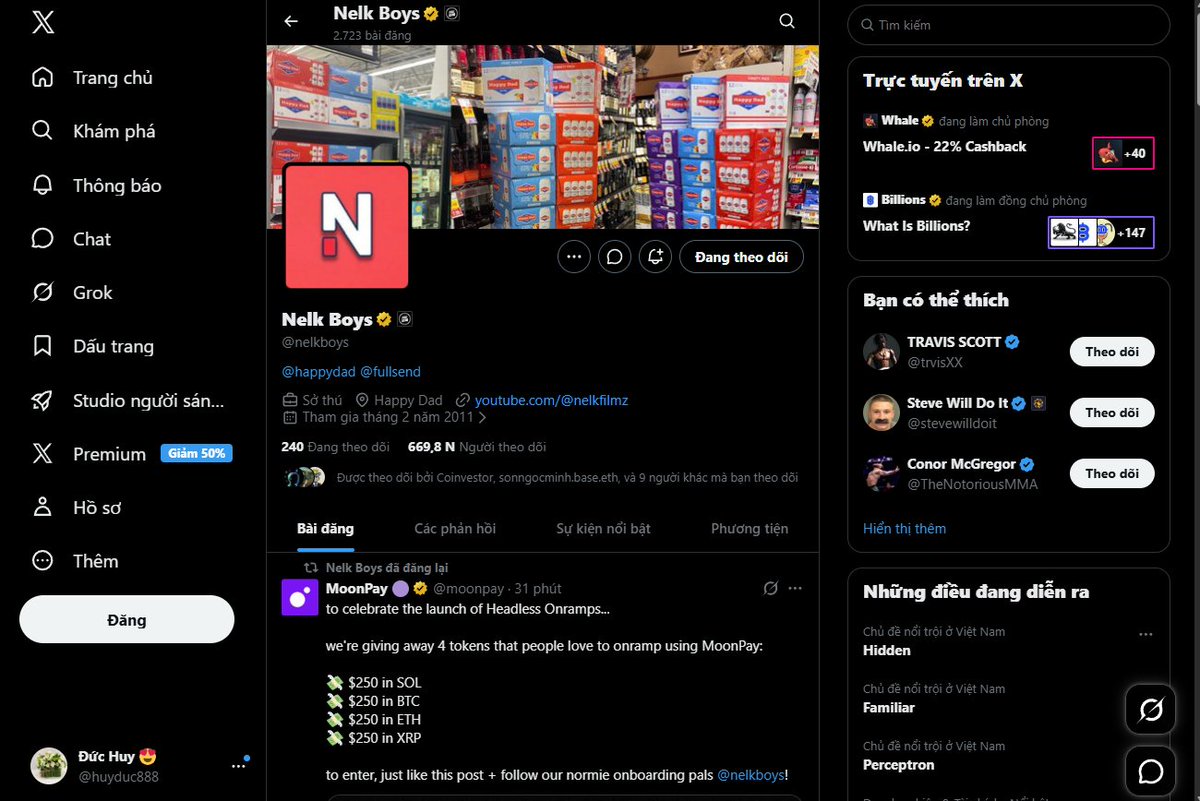Open the Happy Dad header banner image
The width and height of the screenshot is (1200, 801).
(543, 136)
